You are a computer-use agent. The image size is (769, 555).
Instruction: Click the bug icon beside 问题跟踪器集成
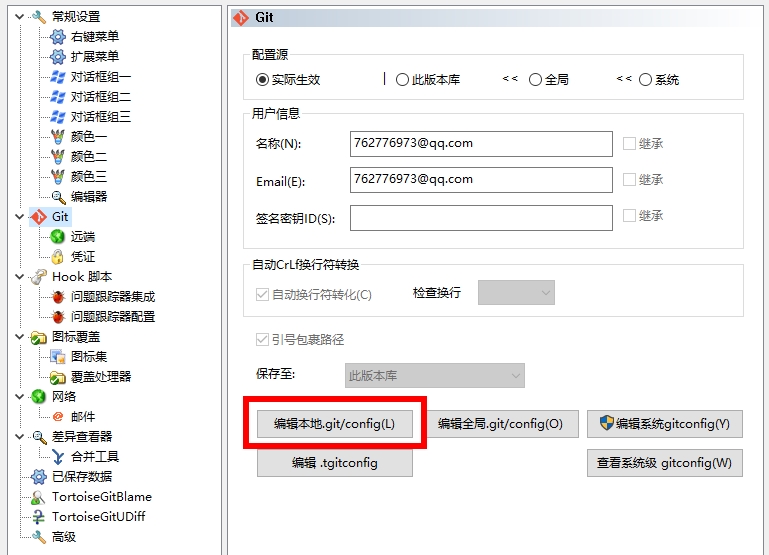[58, 297]
